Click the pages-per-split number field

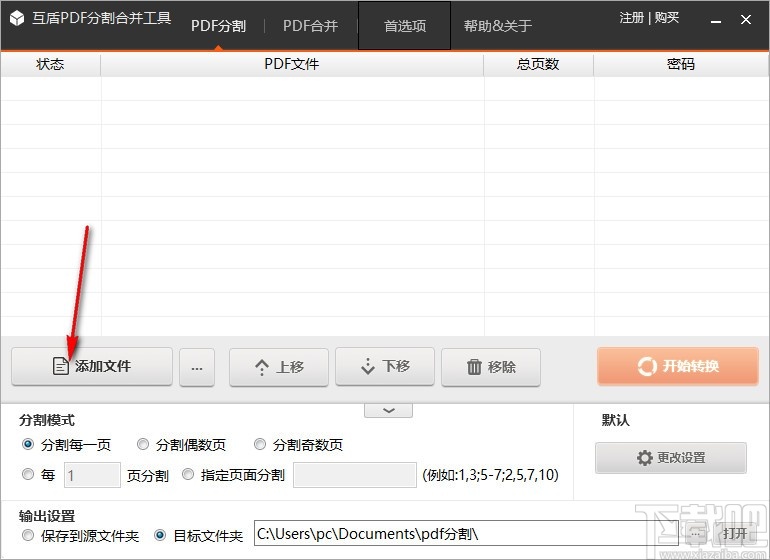pyautogui.click(x=92, y=475)
